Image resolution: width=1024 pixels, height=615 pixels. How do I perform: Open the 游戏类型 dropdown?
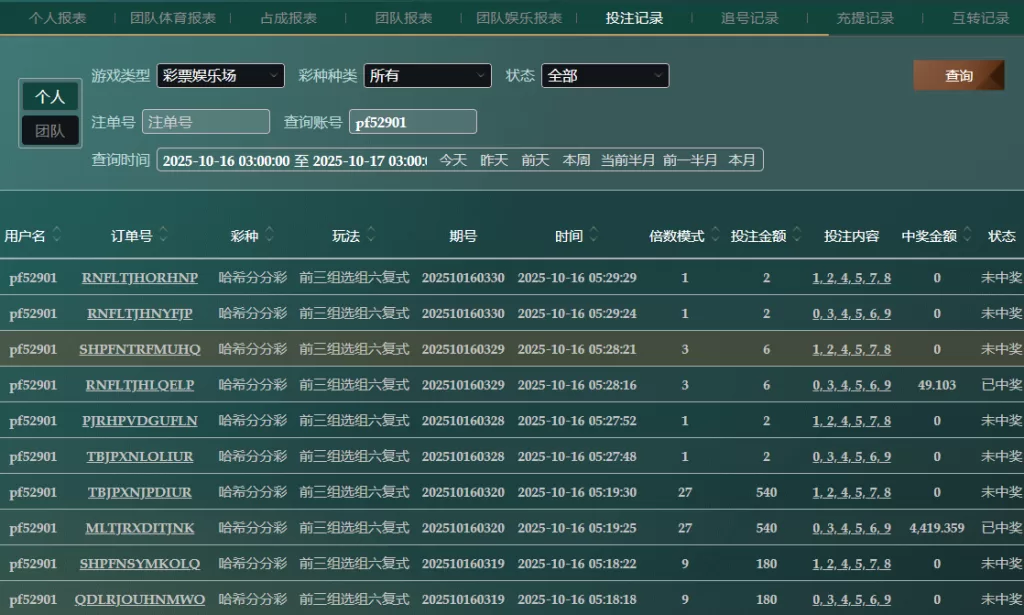click(x=220, y=76)
